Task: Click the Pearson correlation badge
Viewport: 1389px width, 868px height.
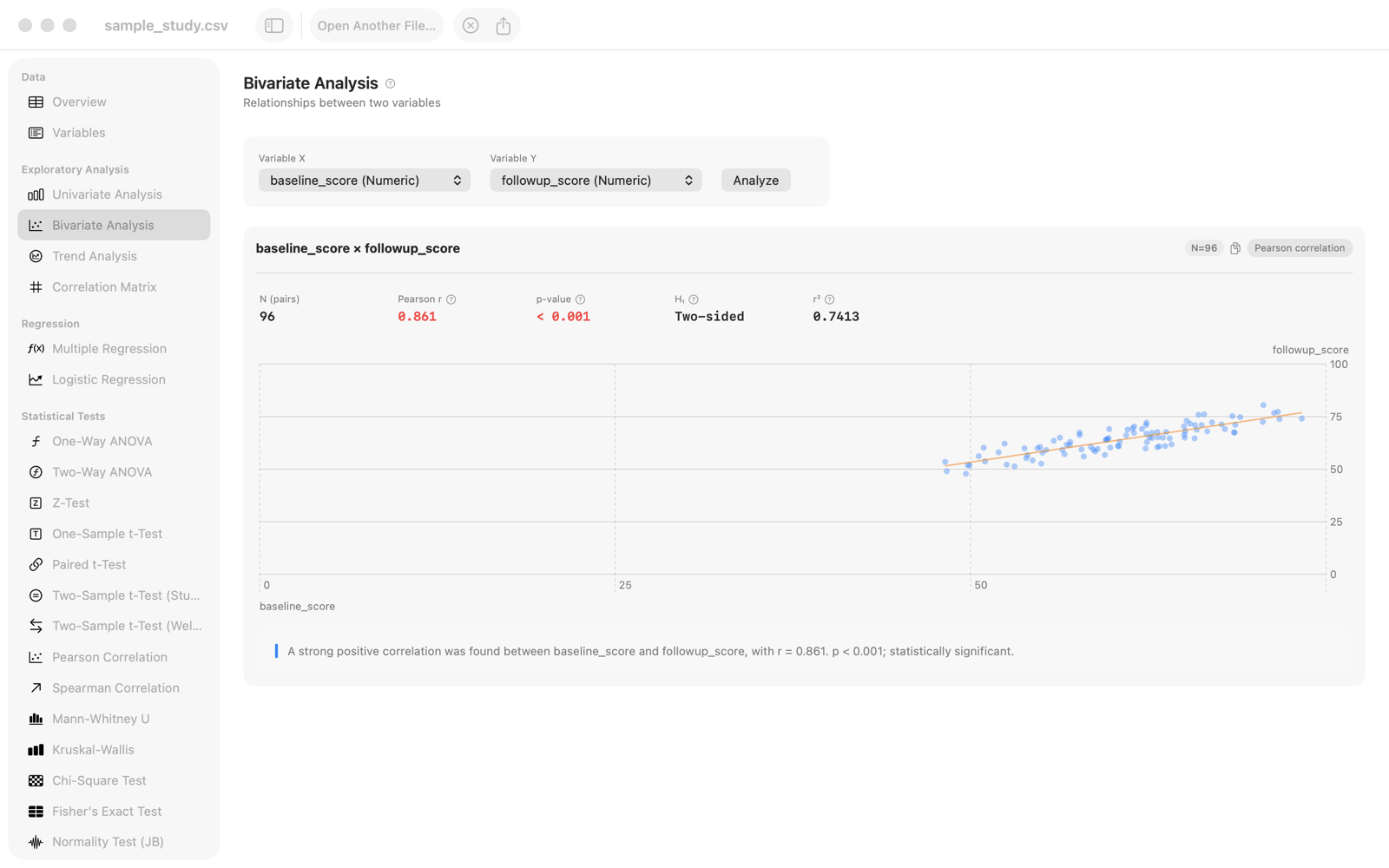Action: [x=1300, y=248]
